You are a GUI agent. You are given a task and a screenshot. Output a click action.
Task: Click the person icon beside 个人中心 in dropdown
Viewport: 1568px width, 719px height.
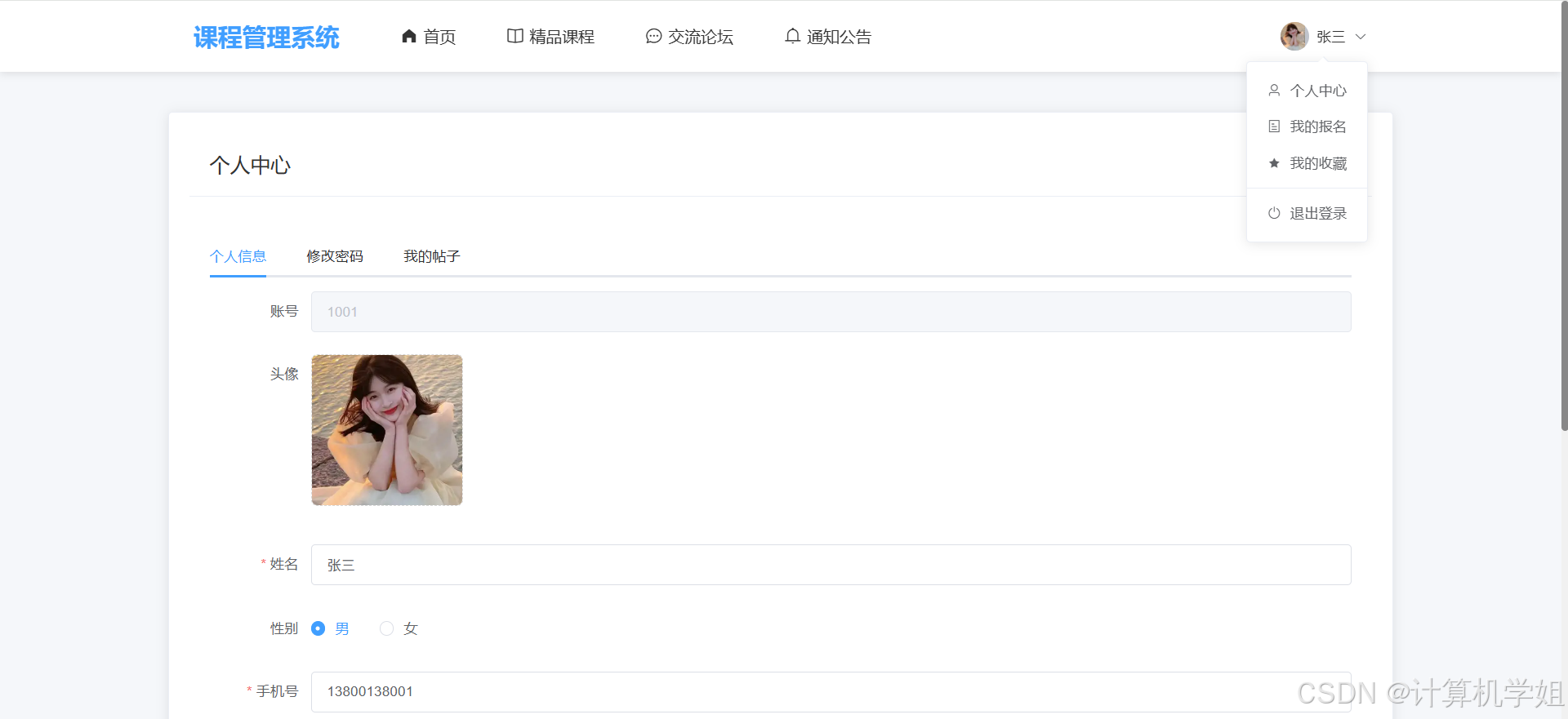click(1274, 90)
